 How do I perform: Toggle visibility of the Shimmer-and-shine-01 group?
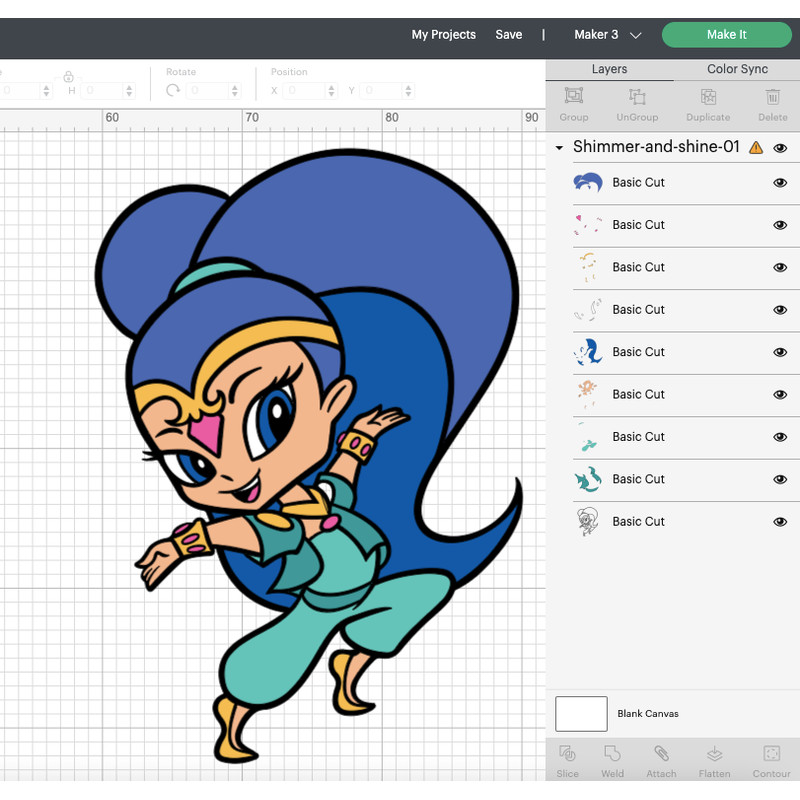[781, 147]
